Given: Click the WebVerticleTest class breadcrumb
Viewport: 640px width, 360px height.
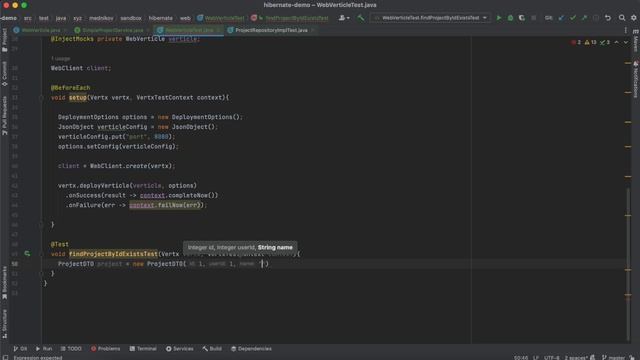Looking at the screenshot, I should (221, 18).
